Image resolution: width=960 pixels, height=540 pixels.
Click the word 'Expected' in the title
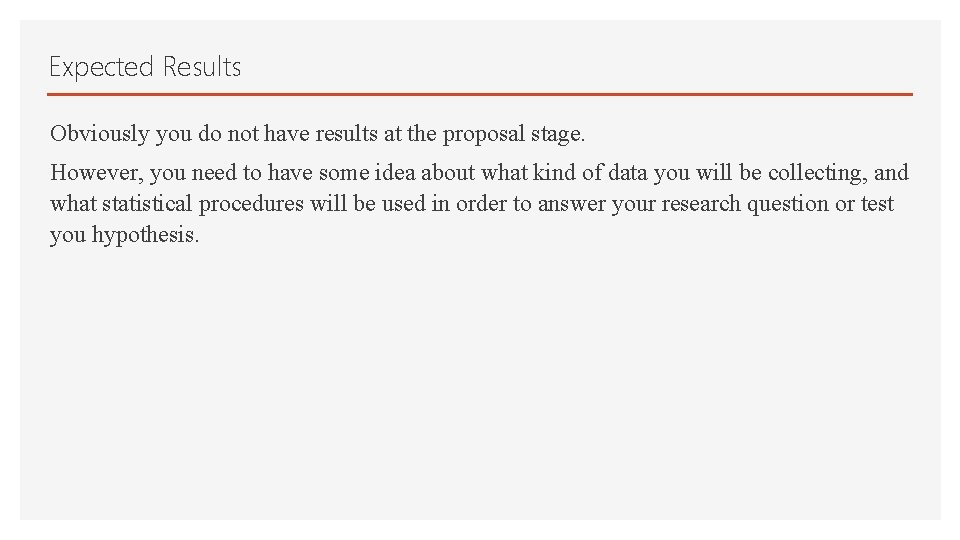101,67
